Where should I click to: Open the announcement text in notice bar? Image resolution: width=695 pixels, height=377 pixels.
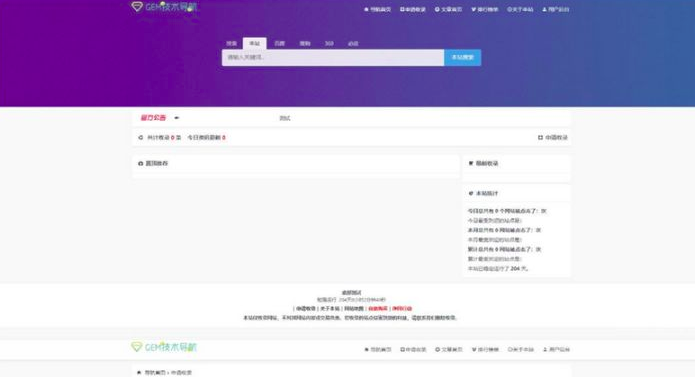285,118
